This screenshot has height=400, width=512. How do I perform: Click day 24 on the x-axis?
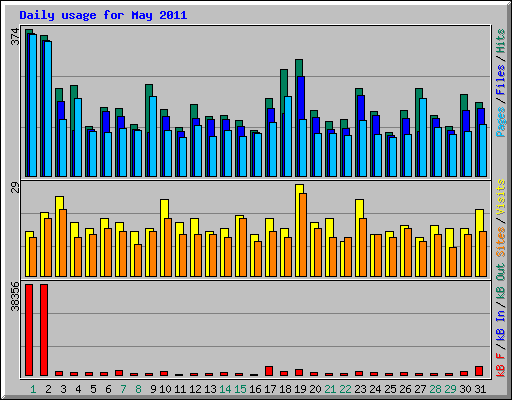pos(375,389)
